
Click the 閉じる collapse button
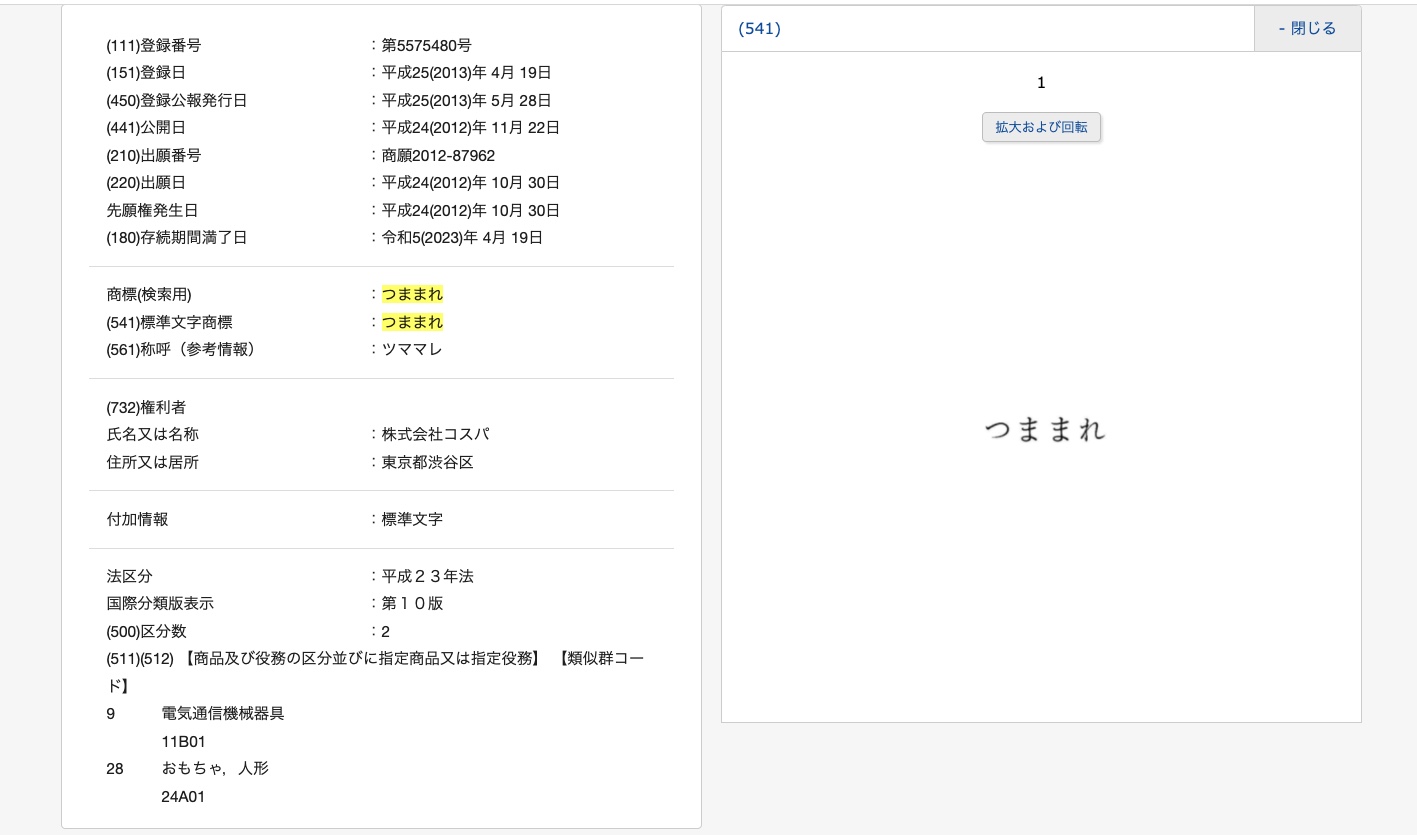click(1307, 29)
